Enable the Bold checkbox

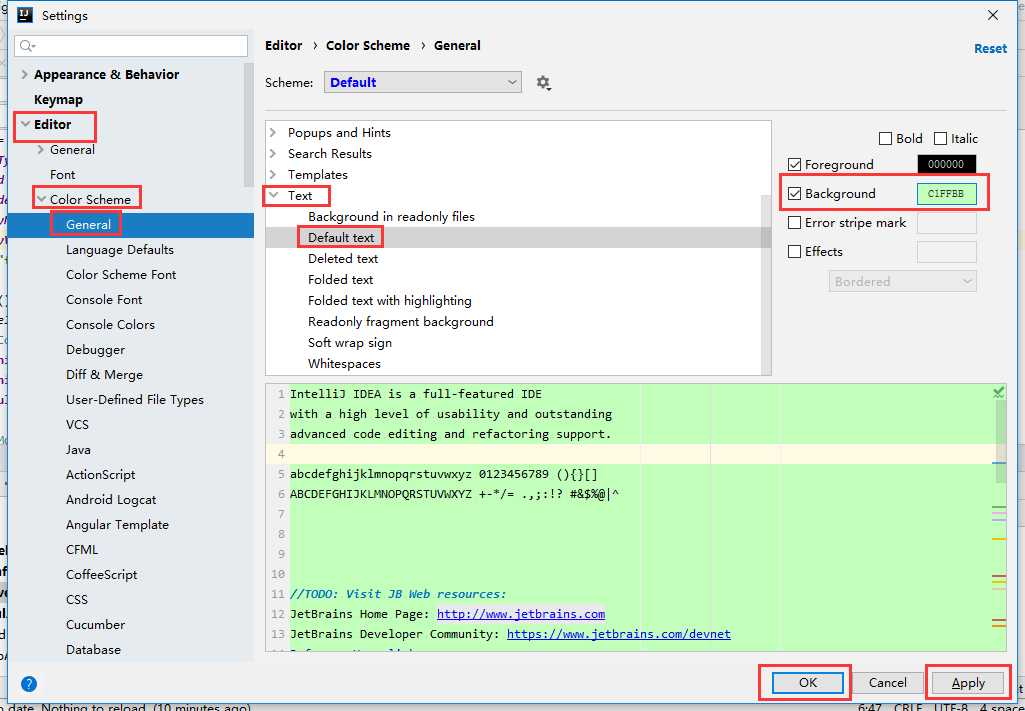click(x=886, y=139)
